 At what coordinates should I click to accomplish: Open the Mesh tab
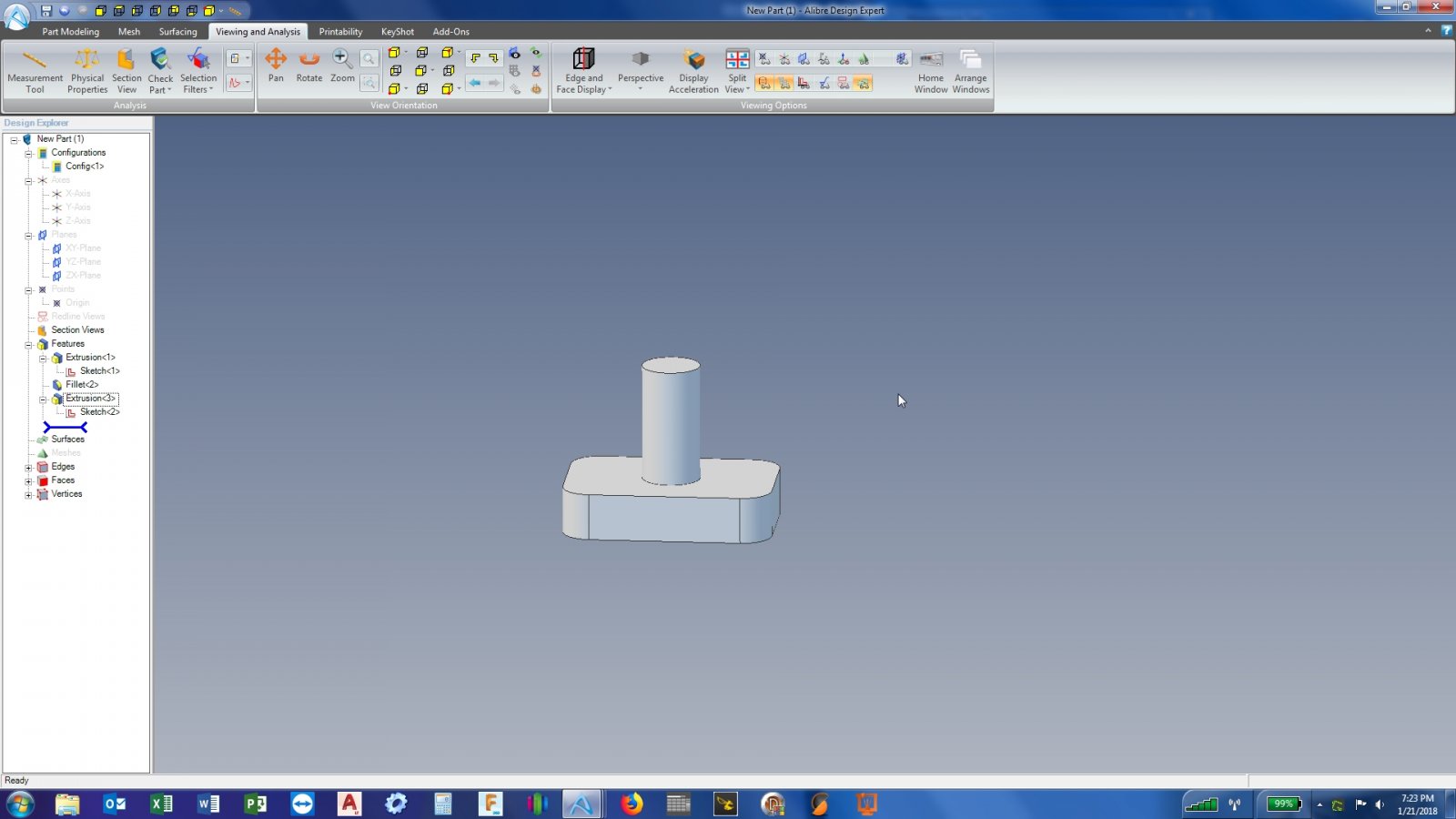point(129,31)
